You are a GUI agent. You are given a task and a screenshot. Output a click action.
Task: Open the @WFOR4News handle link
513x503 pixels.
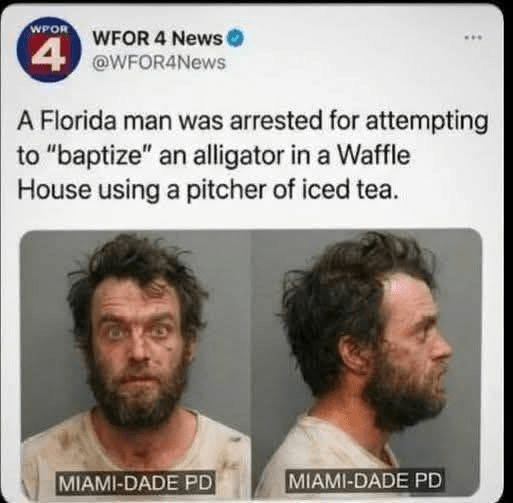click(x=159, y=63)
